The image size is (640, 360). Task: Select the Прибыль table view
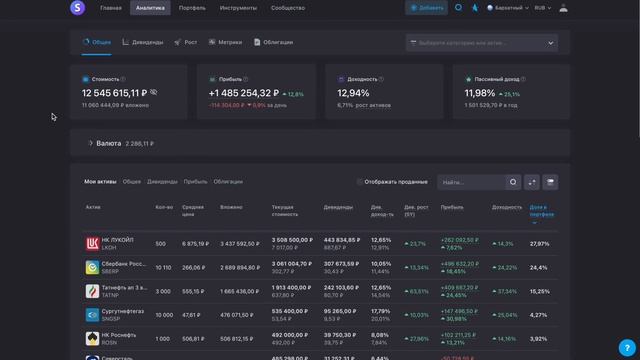tap(195, 182)
